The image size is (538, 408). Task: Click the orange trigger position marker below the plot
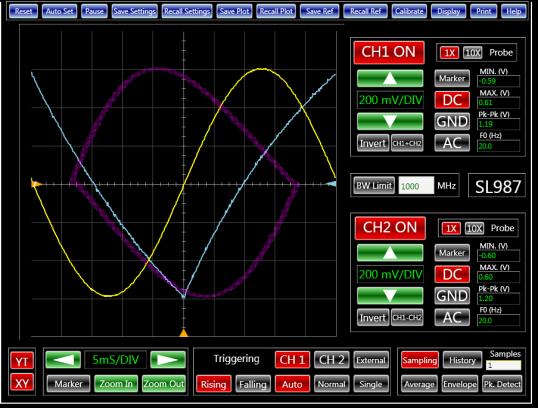184,333
